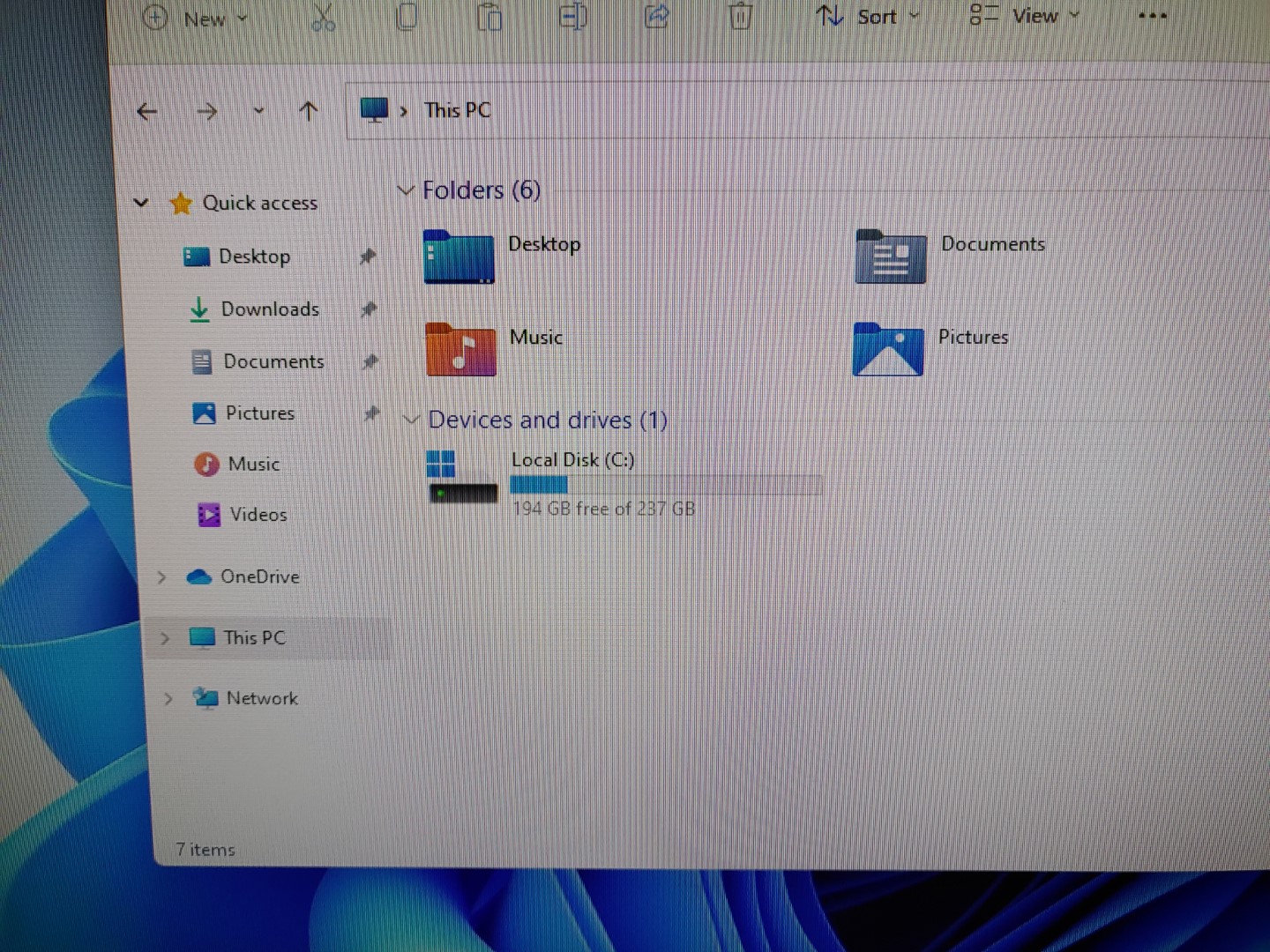Unpin Desktop using its pin icon
This screenshot has width=1270, height=952.
[x=368, y=257]
